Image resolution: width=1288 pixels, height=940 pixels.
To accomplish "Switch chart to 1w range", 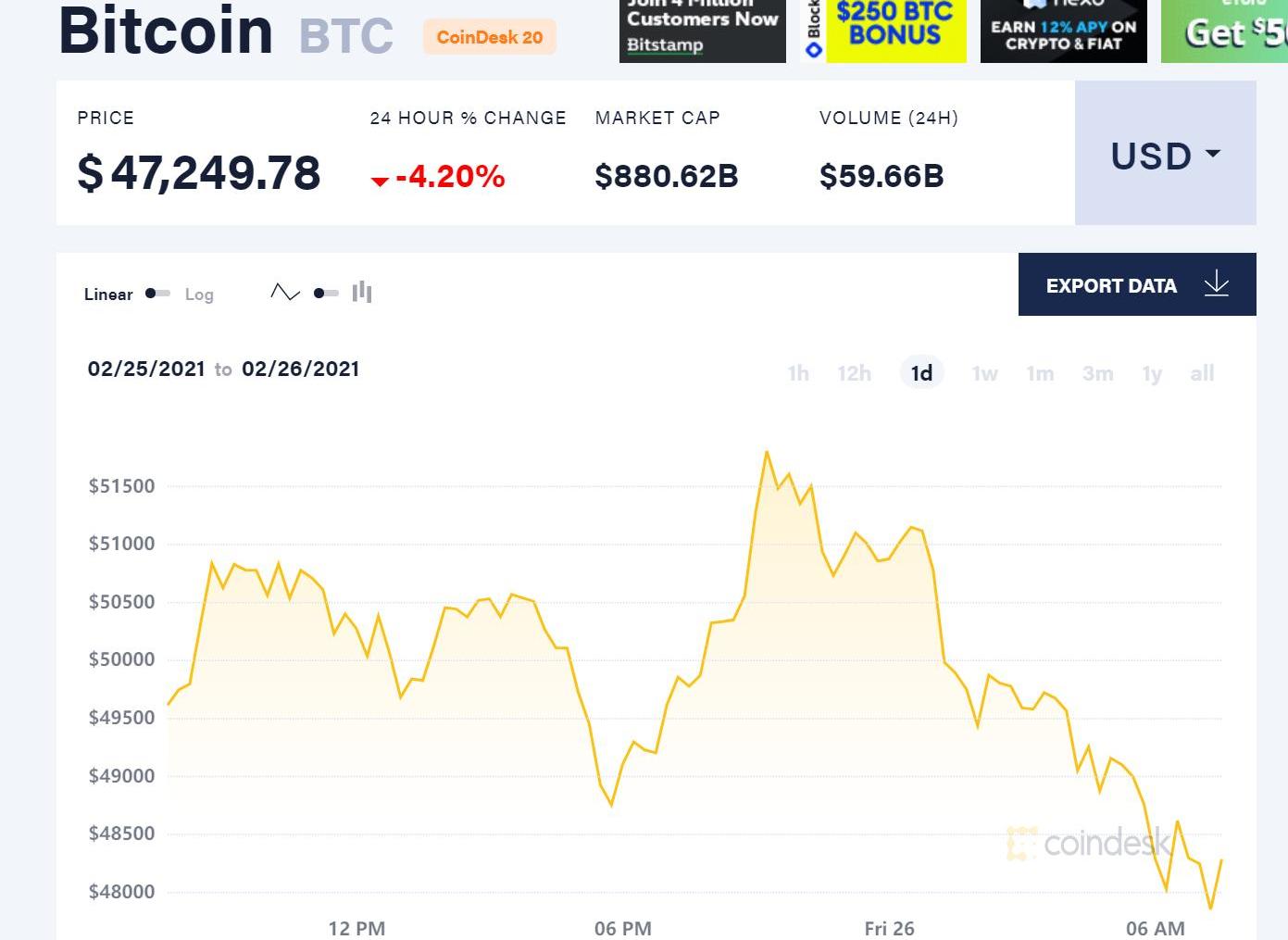I will click(x=984, y=373).
